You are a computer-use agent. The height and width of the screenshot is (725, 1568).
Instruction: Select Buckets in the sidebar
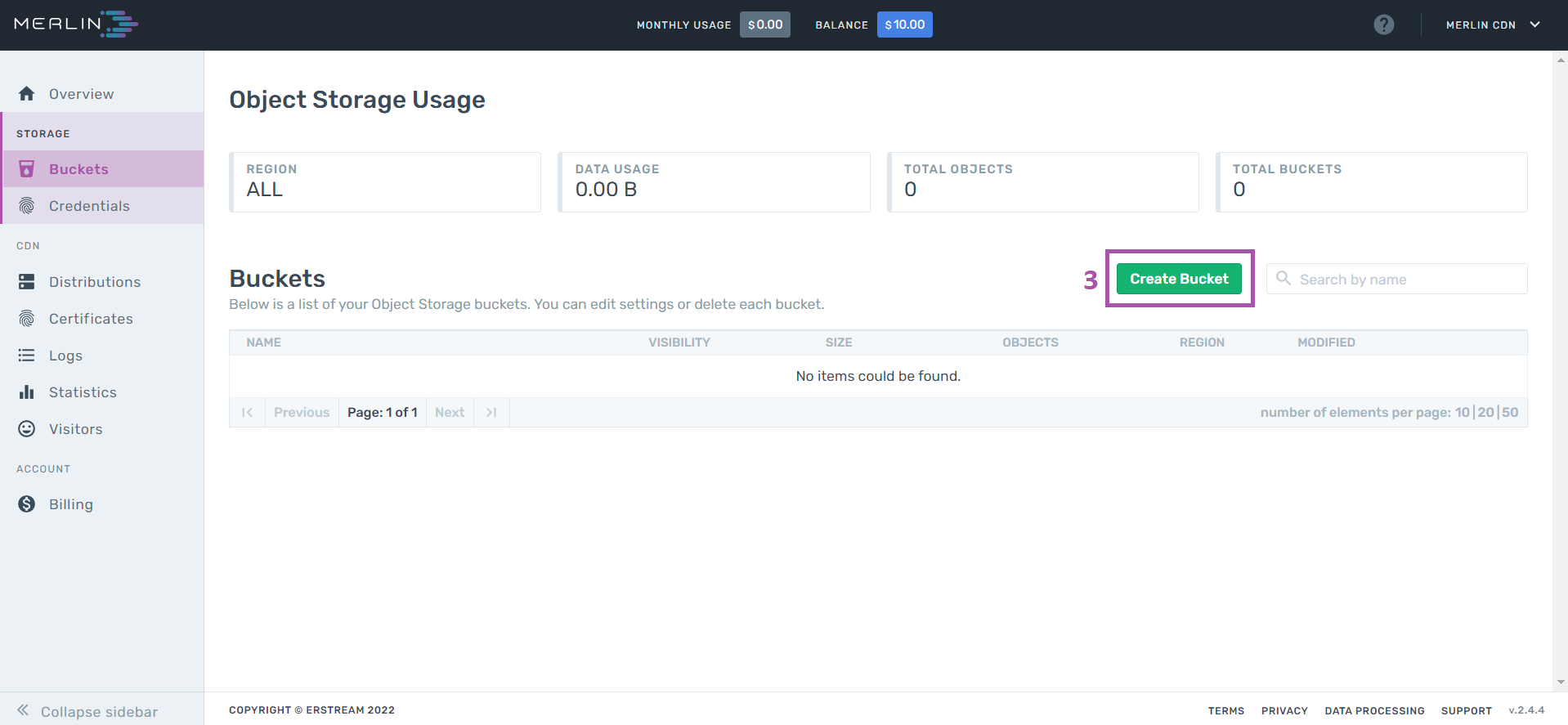(x=102, y=169)
